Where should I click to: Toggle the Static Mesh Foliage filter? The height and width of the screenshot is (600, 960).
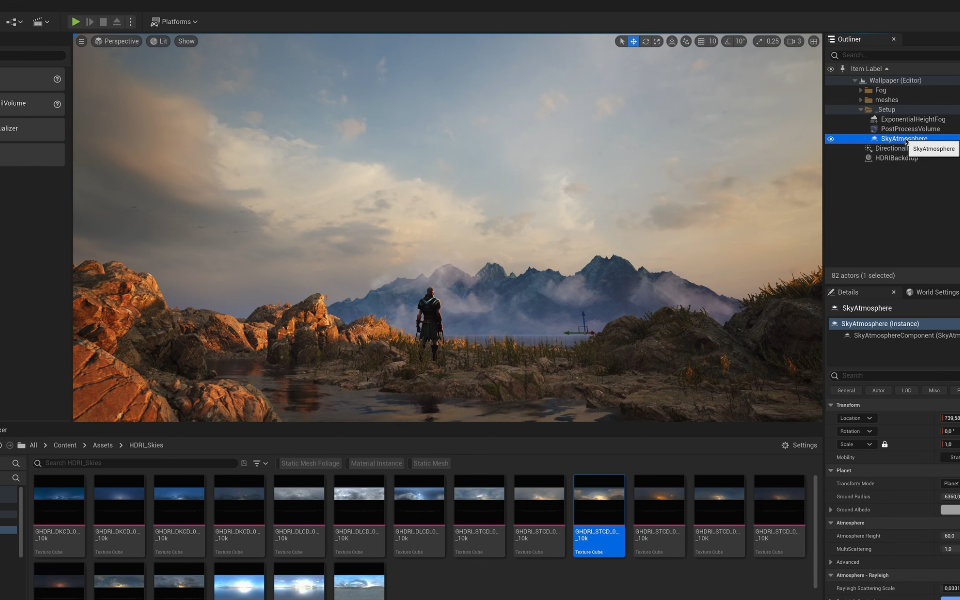point(310,463)
